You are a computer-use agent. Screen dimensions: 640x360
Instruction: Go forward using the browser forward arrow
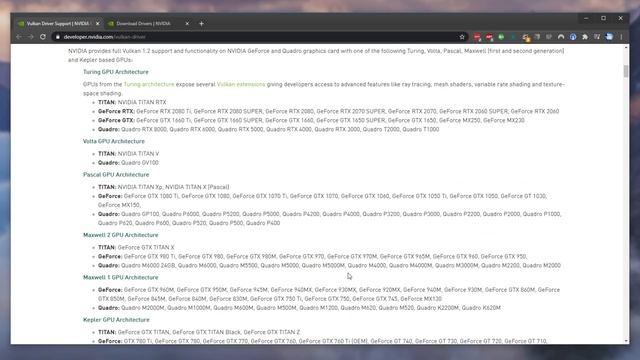31,37
